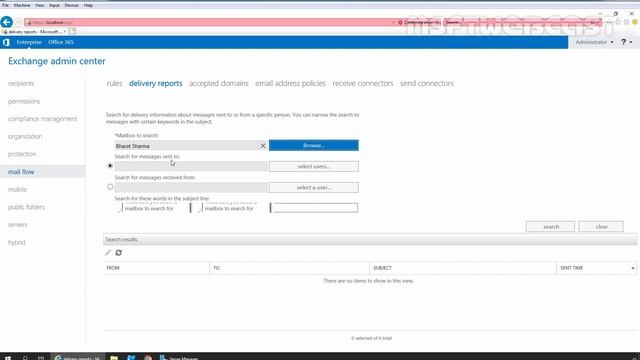Click the favorites star icon in browser
Image resolution: width=640 pixels, height=360 pixels.
(x=618, y=22)
